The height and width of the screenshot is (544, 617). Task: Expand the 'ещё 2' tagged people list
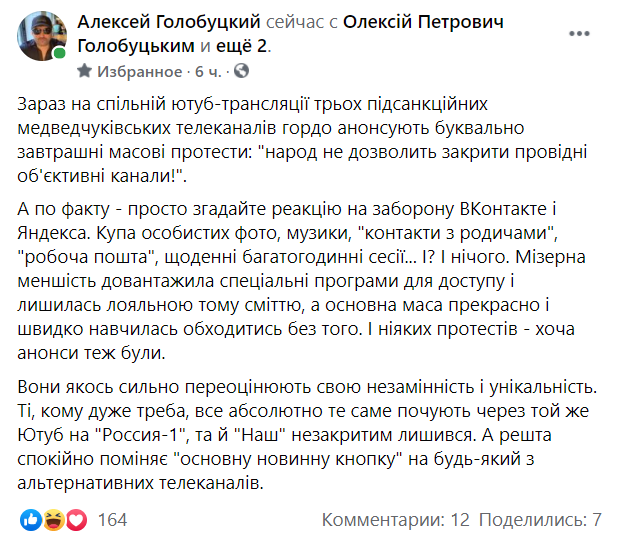point(242,45)
